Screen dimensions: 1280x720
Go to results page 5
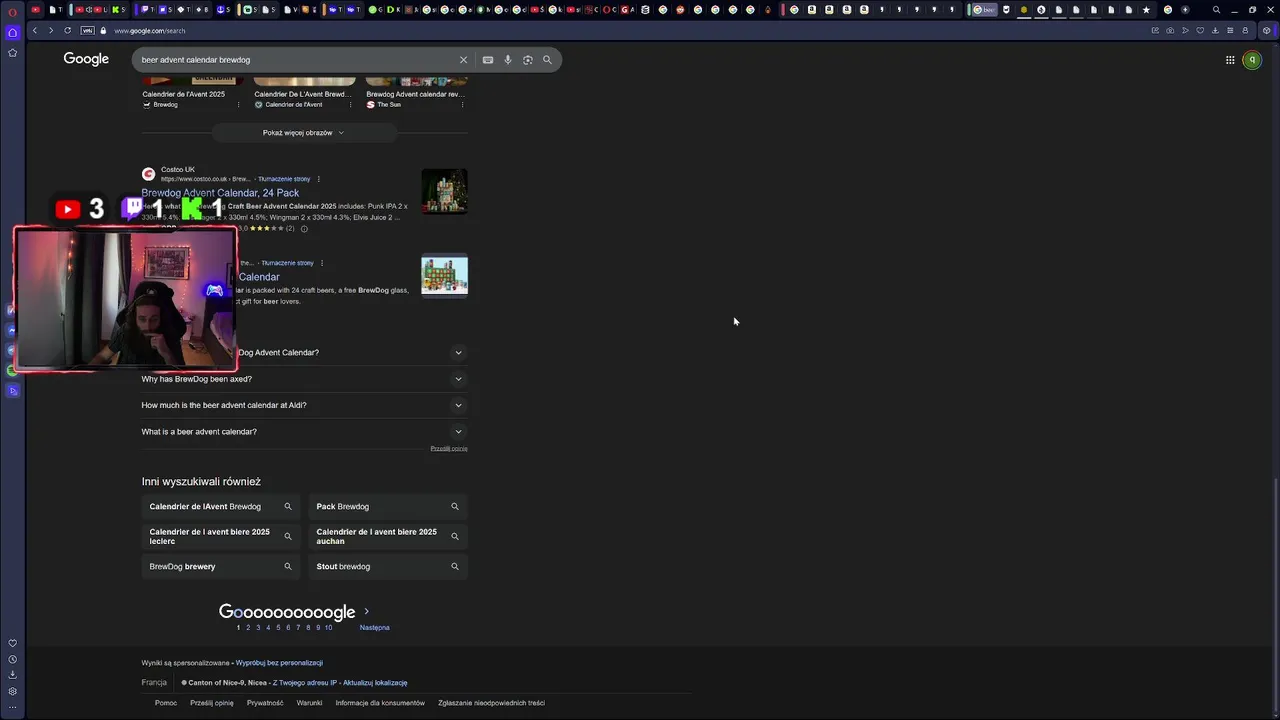[278, 628]
